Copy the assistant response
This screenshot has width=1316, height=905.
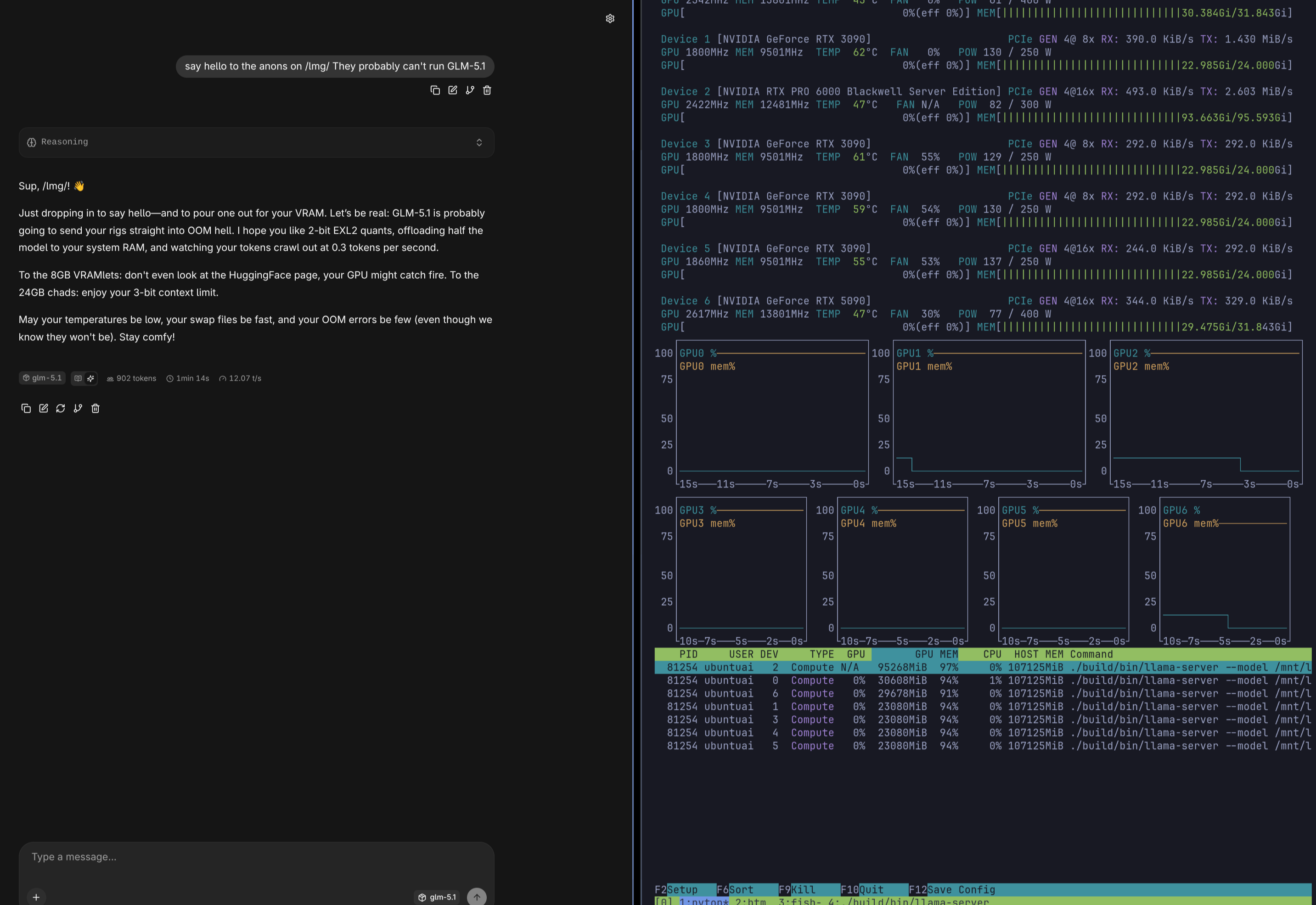pyautogui.click(x=26, y=408)
